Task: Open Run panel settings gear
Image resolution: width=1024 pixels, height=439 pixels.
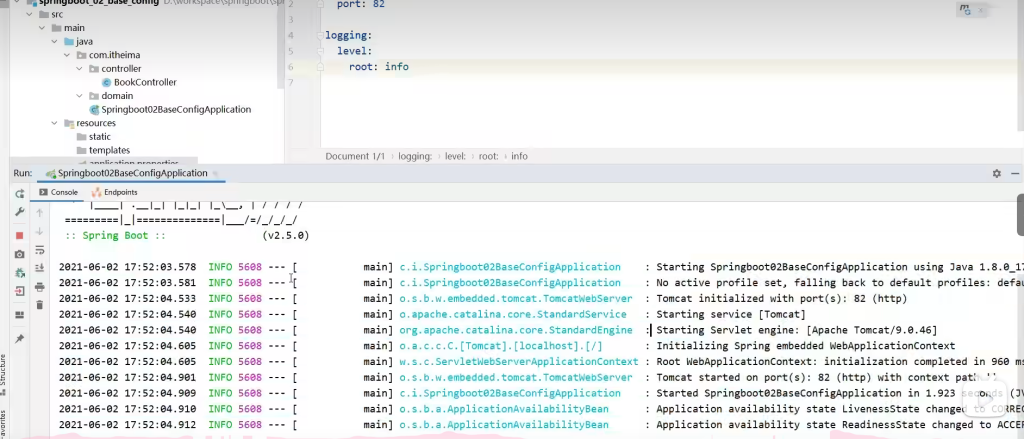Action: [x=996, y=173]
